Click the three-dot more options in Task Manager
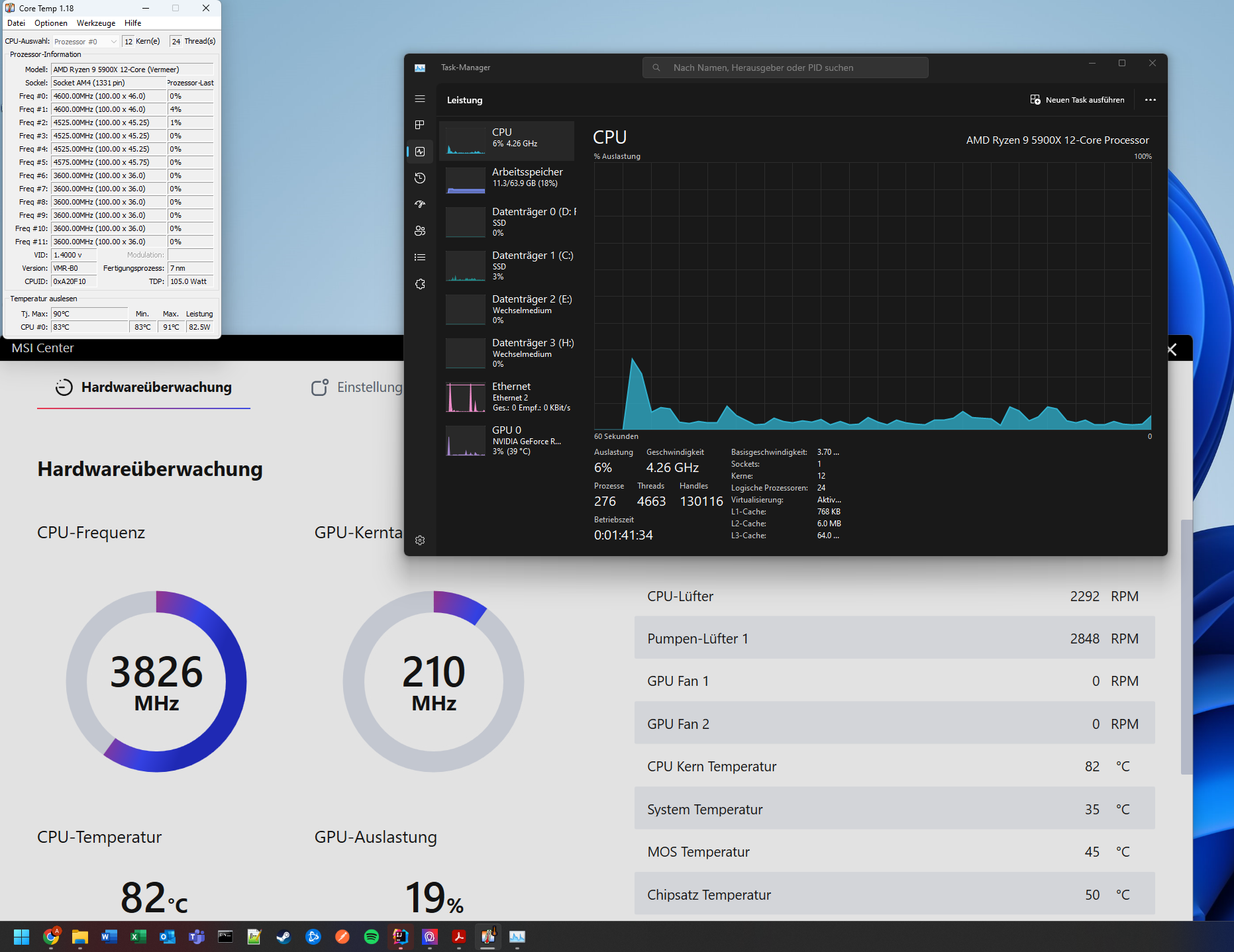This screenshot has height=952, width=1234. coord(1151,100)
